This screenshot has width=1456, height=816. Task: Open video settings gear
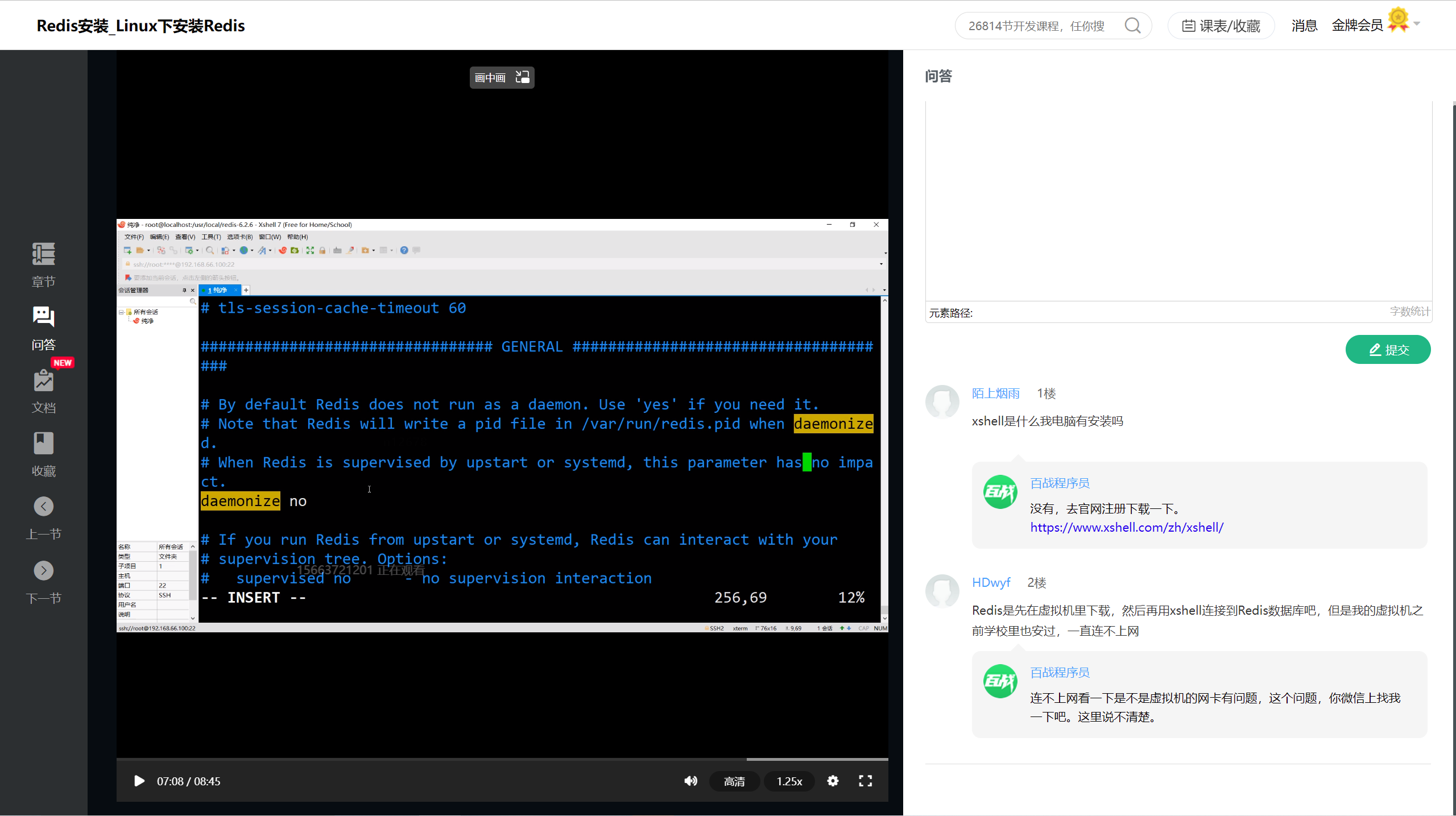(x=833, y=781)
